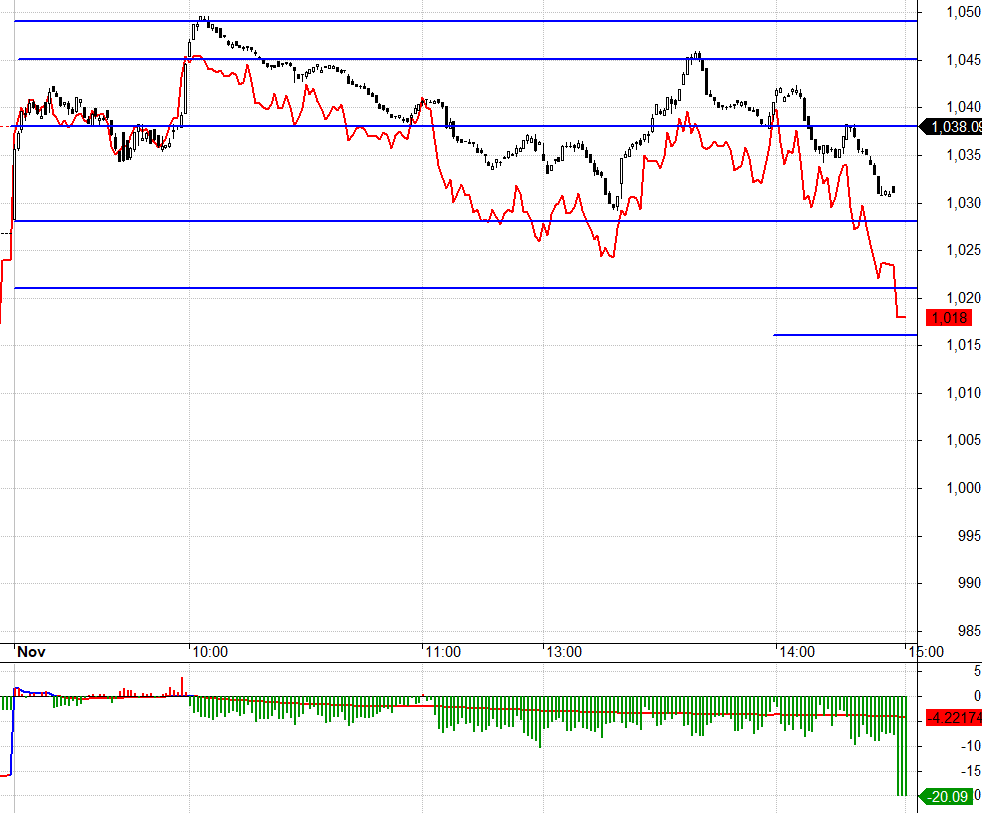Click the -15 label on indicator axis
Viewport: 982px width, 813px height.
click(x=965, y=771)
